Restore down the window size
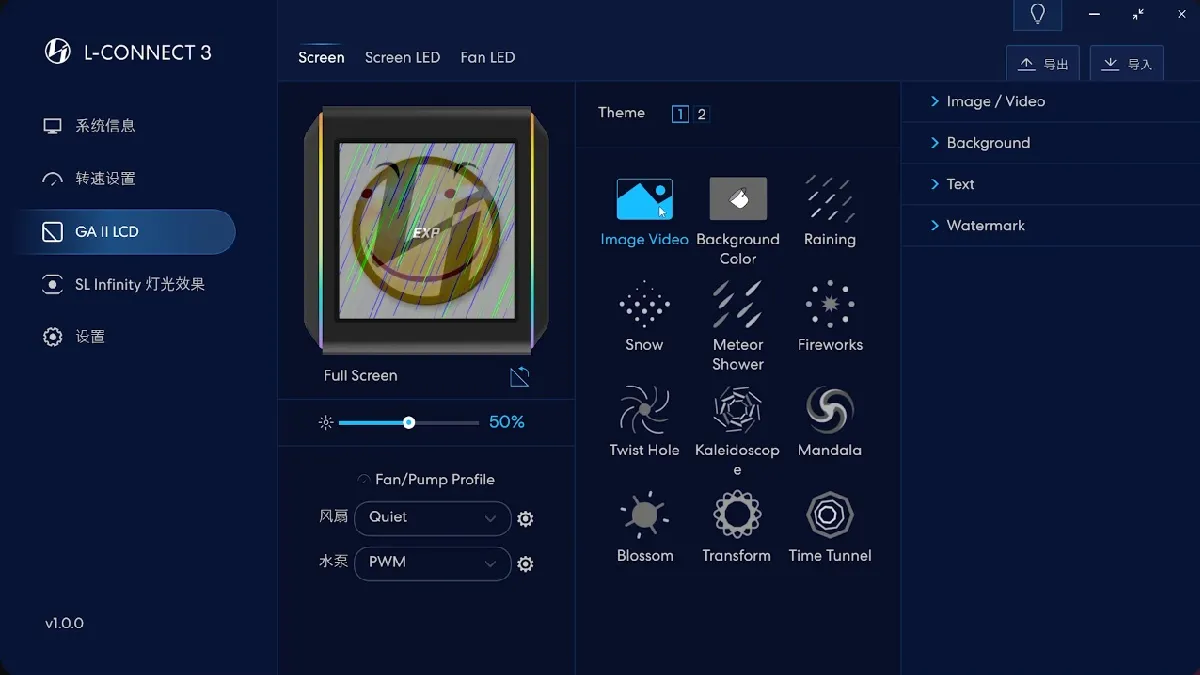 [x=1138, y=14]
